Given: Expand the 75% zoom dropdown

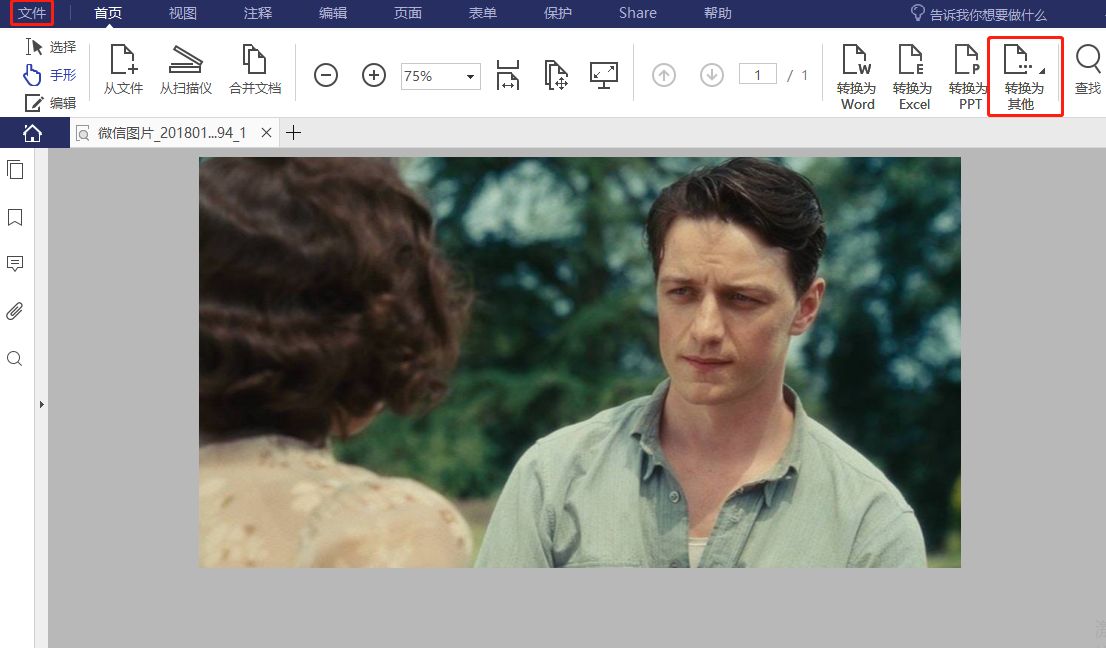Looking at the screenshot, I should [x=470, y=76].
